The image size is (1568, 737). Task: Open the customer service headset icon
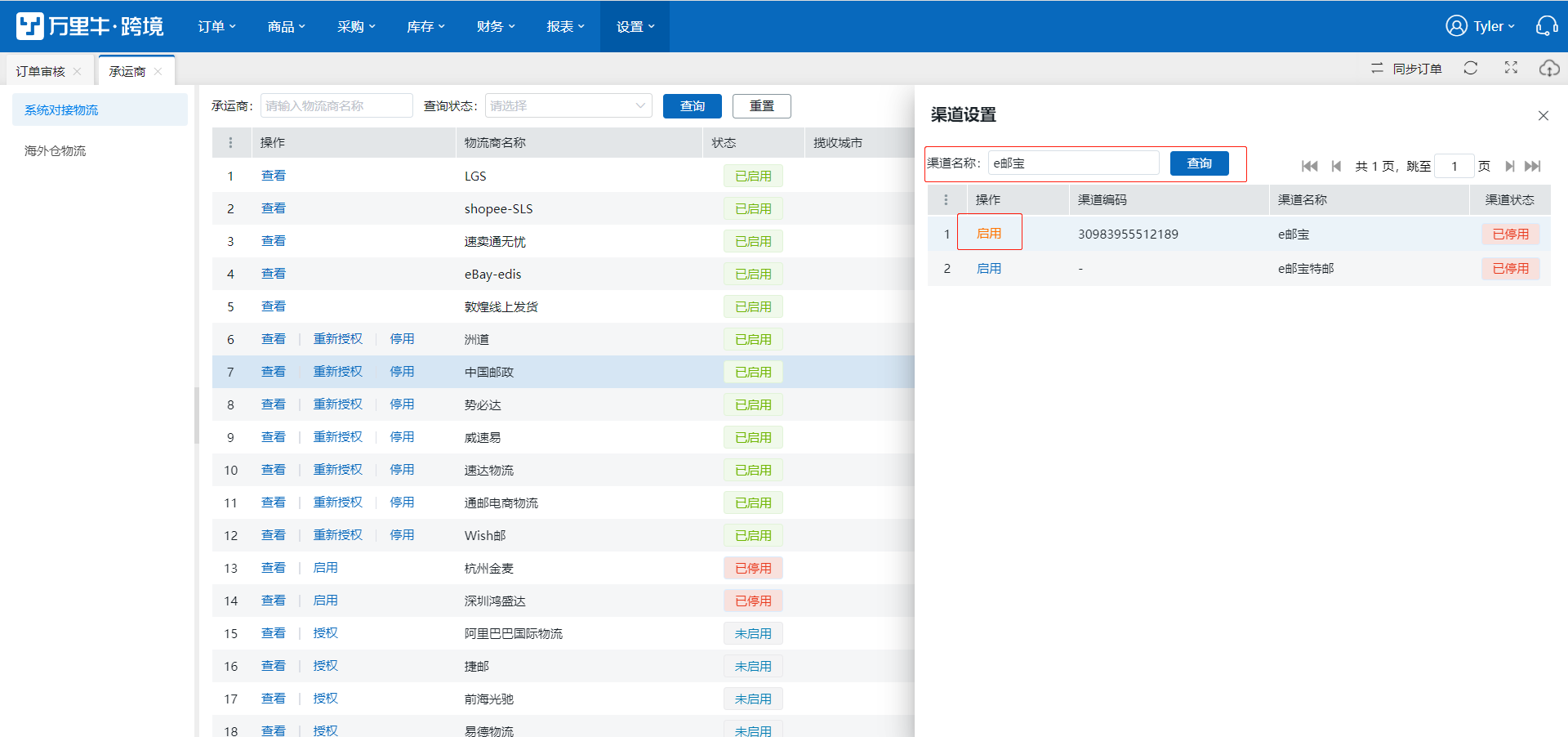(1547, 26)
